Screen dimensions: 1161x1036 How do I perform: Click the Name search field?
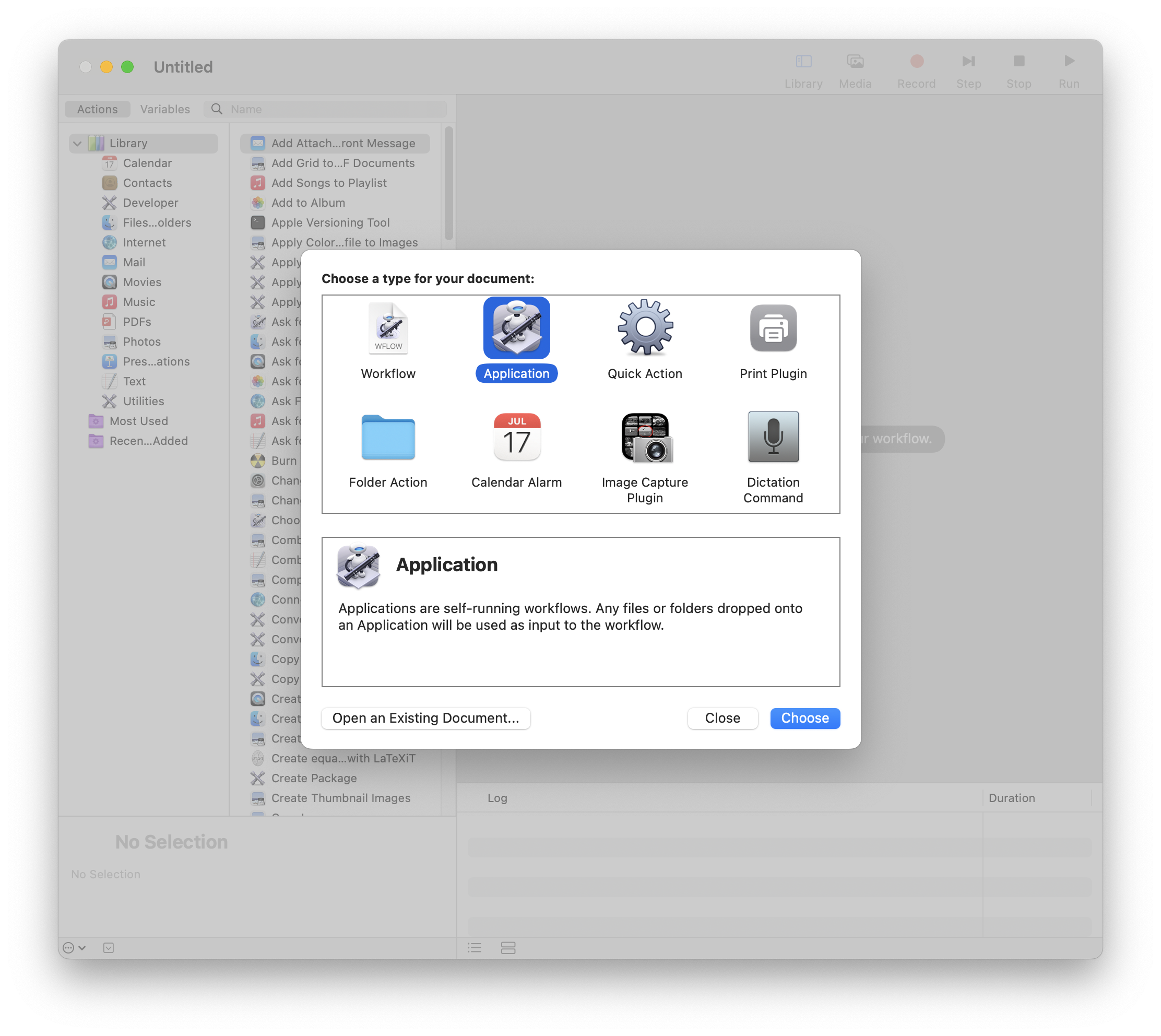coord(336,109)
